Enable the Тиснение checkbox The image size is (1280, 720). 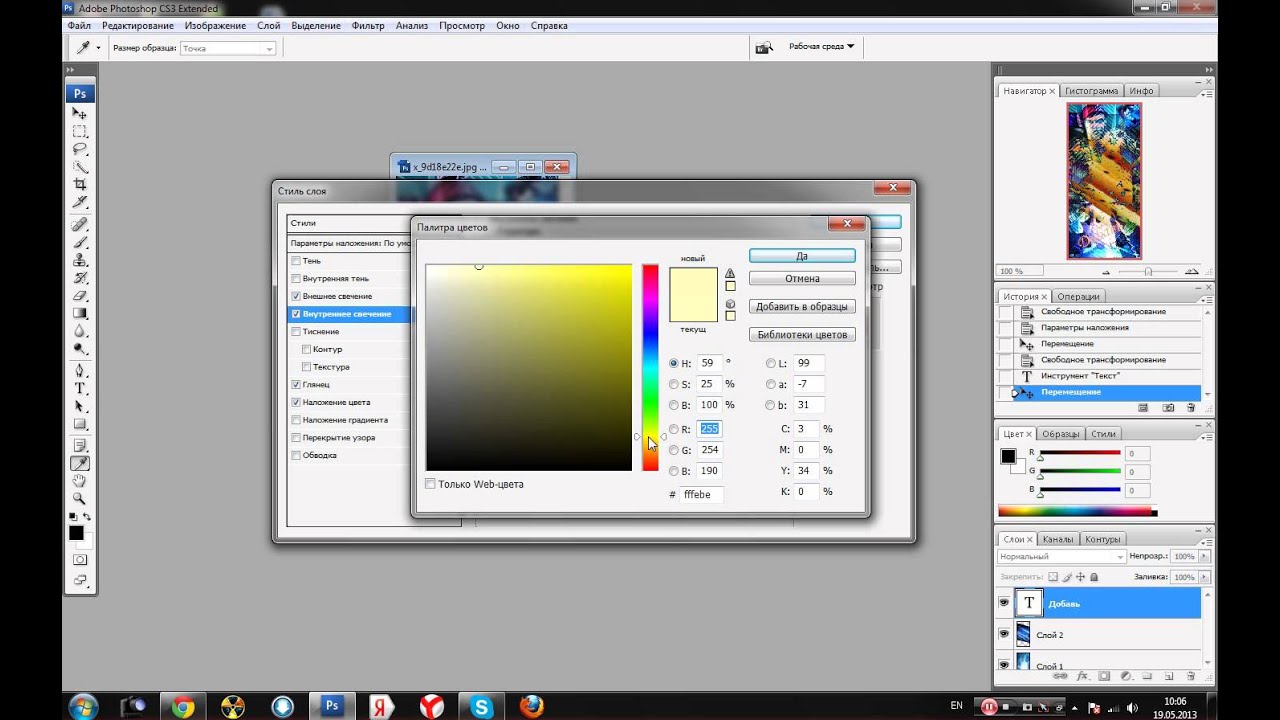296,332
